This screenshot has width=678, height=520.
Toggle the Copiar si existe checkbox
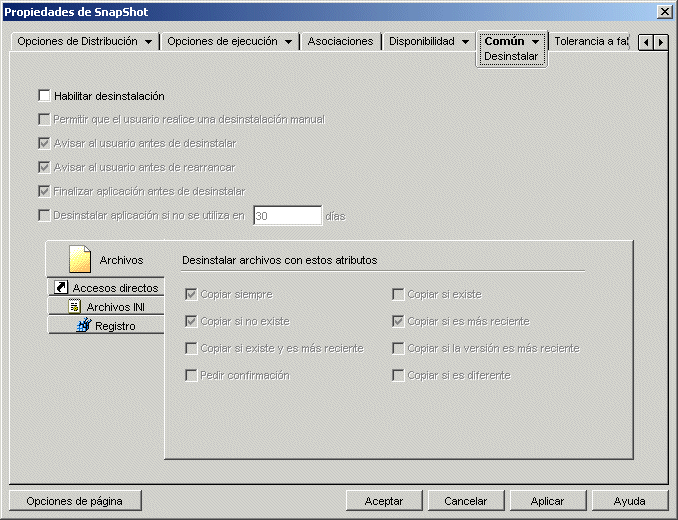point(398,294)
